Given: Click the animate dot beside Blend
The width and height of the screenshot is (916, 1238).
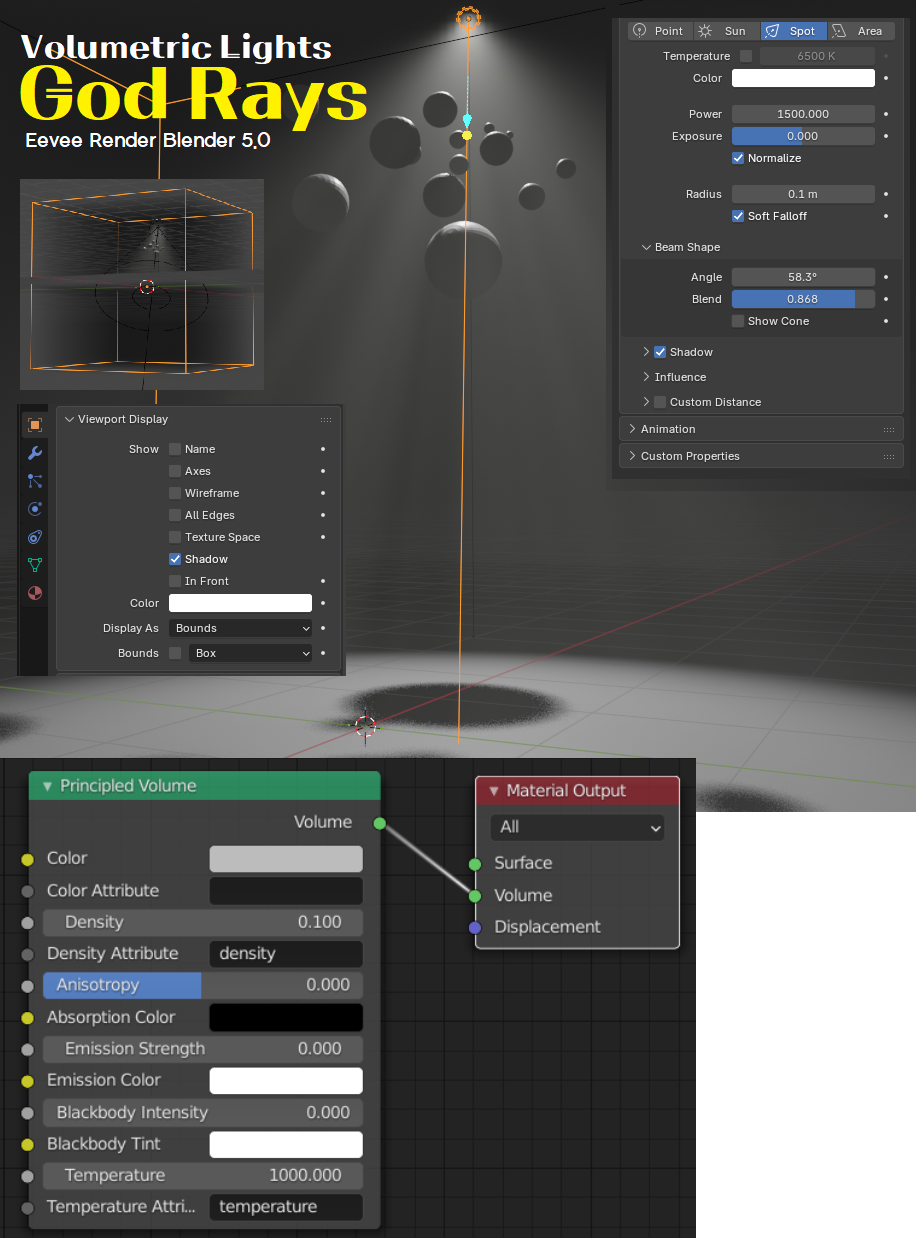Looking at the screenshot, I should tap(886, 299).
